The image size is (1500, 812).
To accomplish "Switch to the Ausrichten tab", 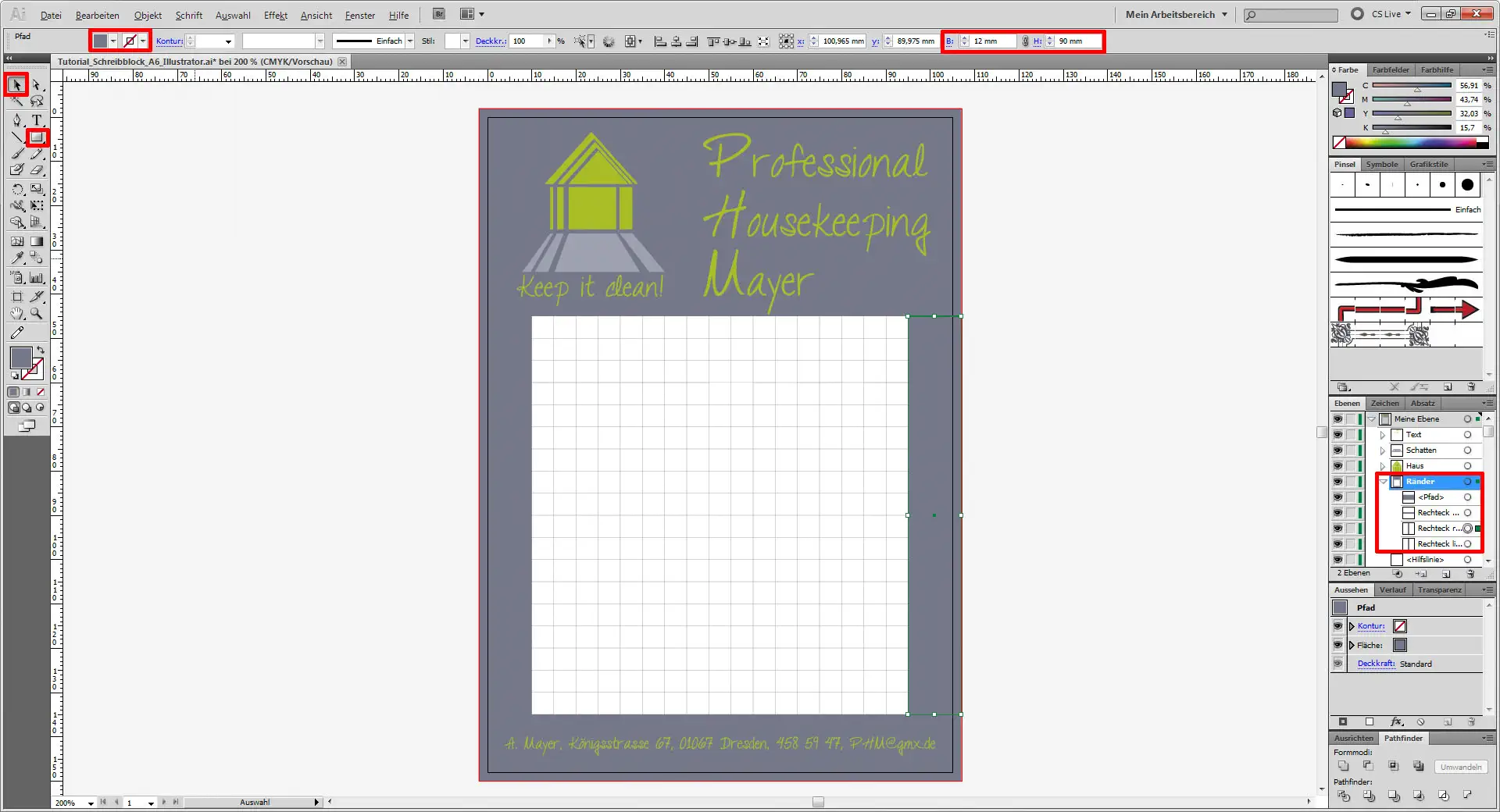I will tap(1353, 738).
